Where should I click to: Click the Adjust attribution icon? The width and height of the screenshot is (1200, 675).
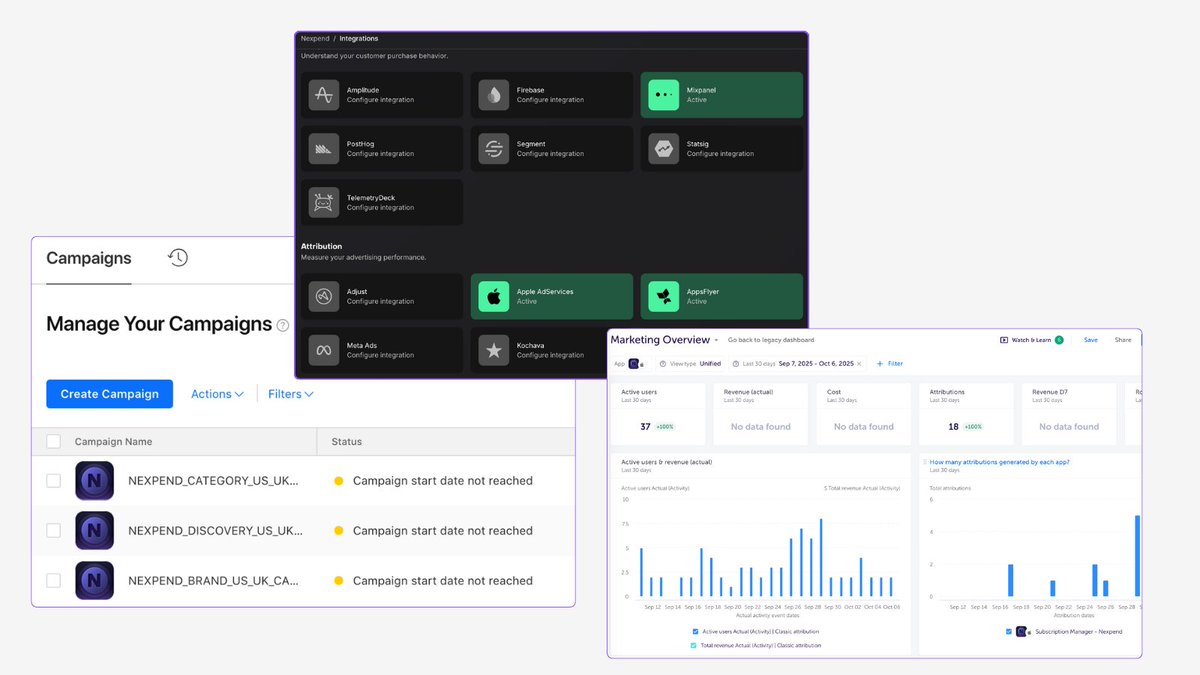click(324, 296)
